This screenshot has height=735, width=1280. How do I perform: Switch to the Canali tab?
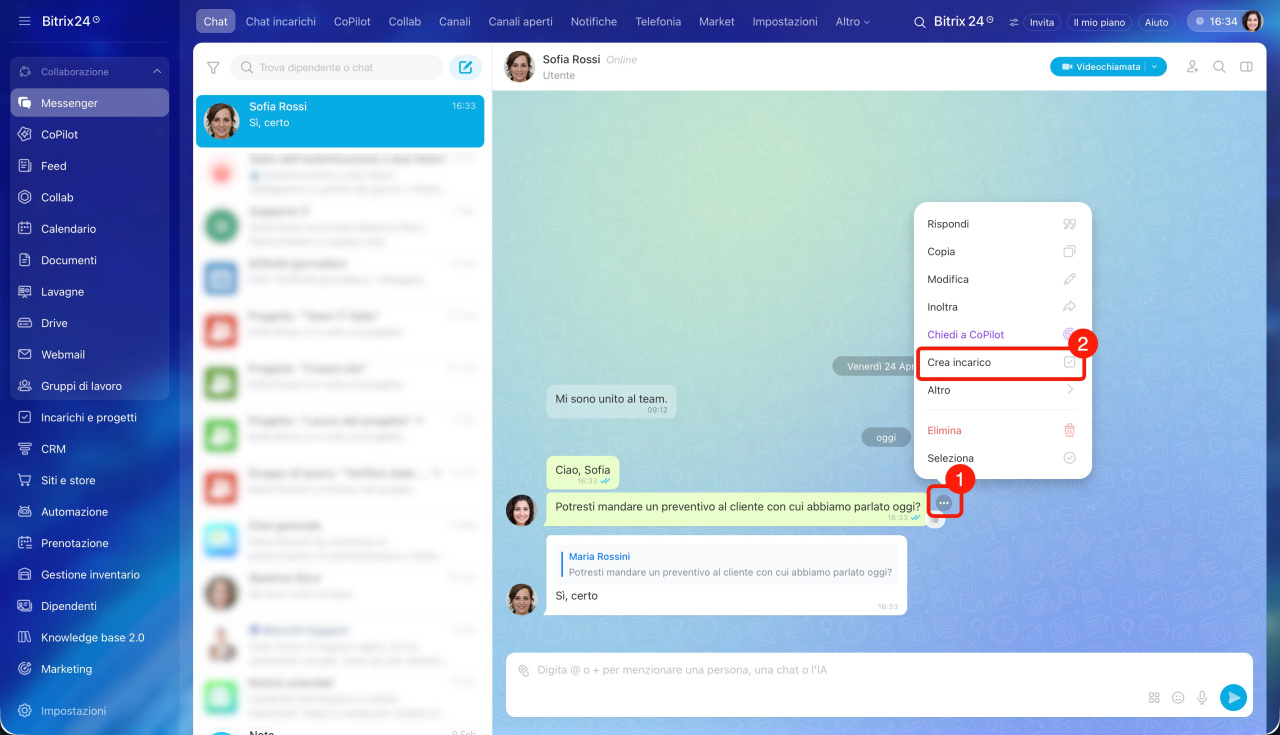[455, 22]
